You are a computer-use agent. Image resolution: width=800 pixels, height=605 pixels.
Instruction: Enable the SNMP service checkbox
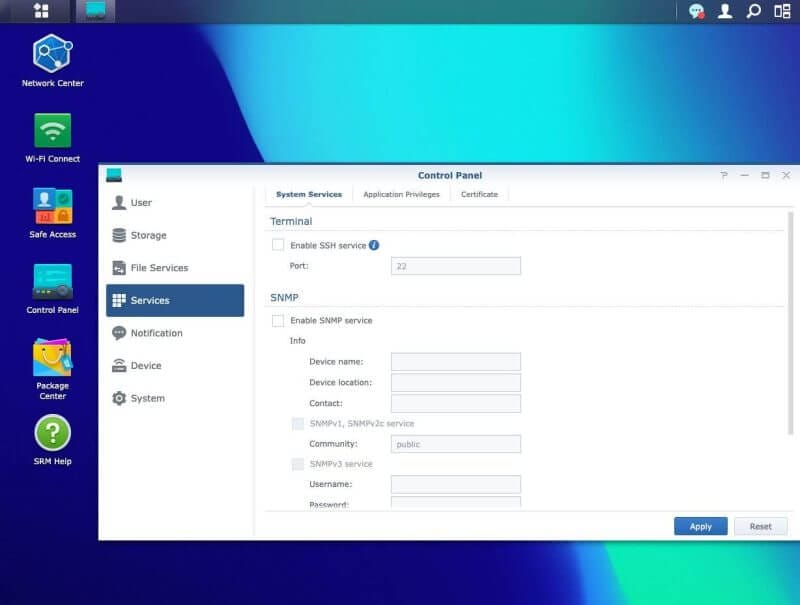tap(276, 321)
